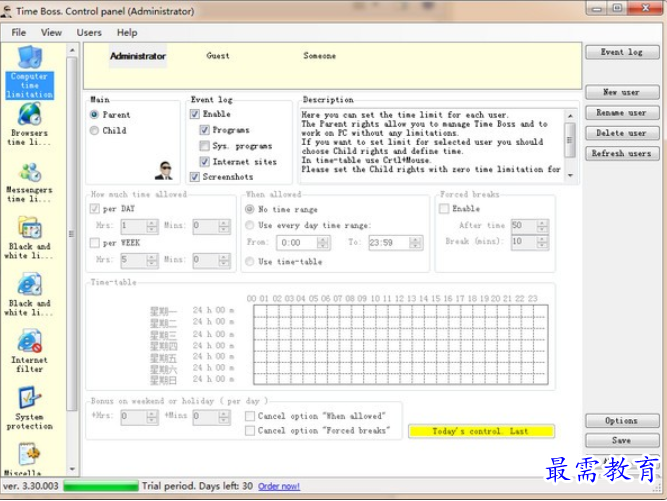Click Break mins spinner arrows

[542, 242]
